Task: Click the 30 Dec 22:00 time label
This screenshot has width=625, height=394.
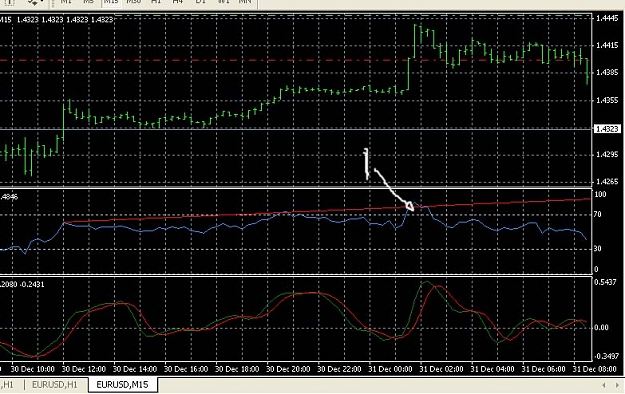Action: (x=339, y=369)
